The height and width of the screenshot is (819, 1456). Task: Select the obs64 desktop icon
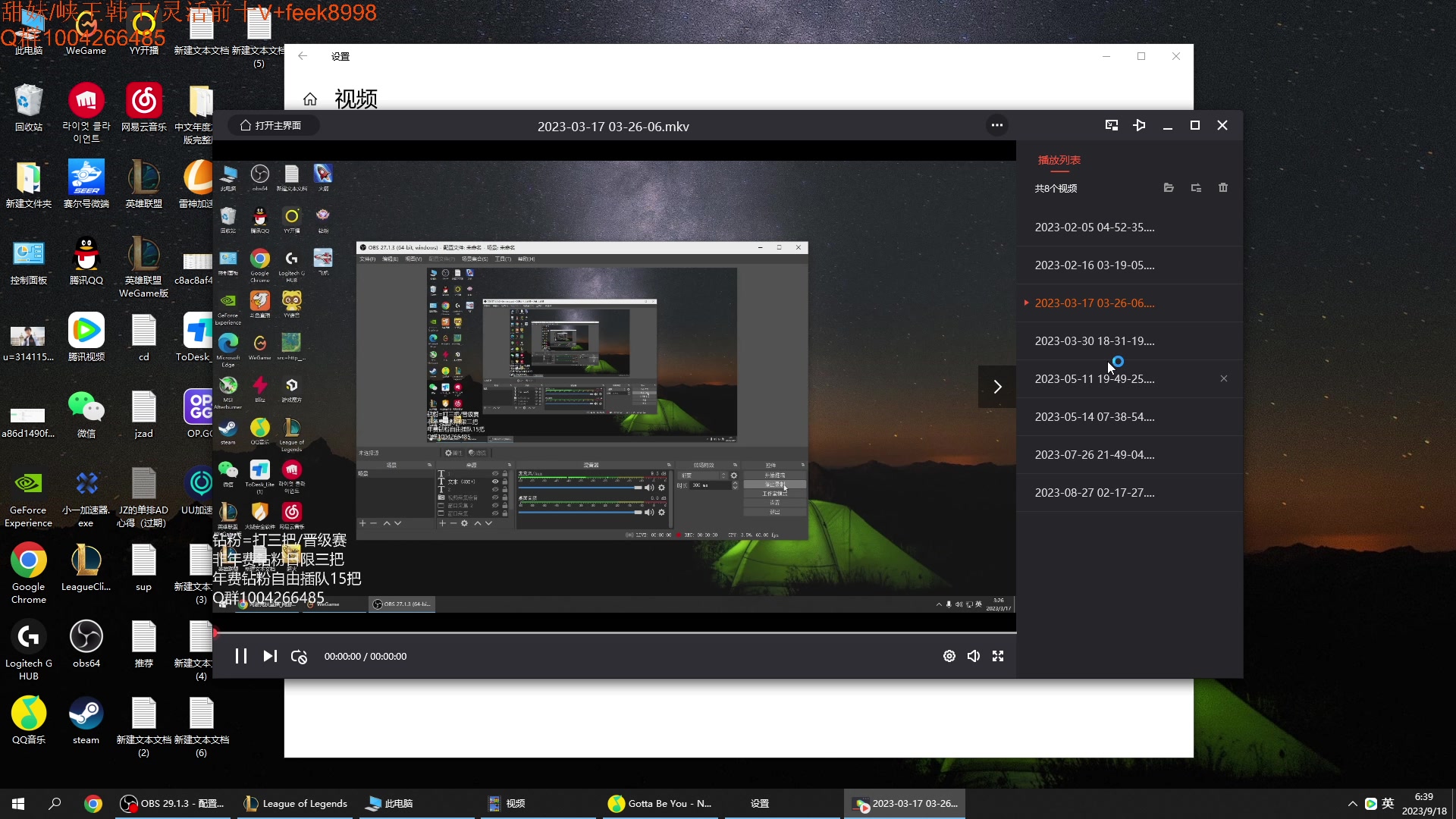tap(86, 644)
